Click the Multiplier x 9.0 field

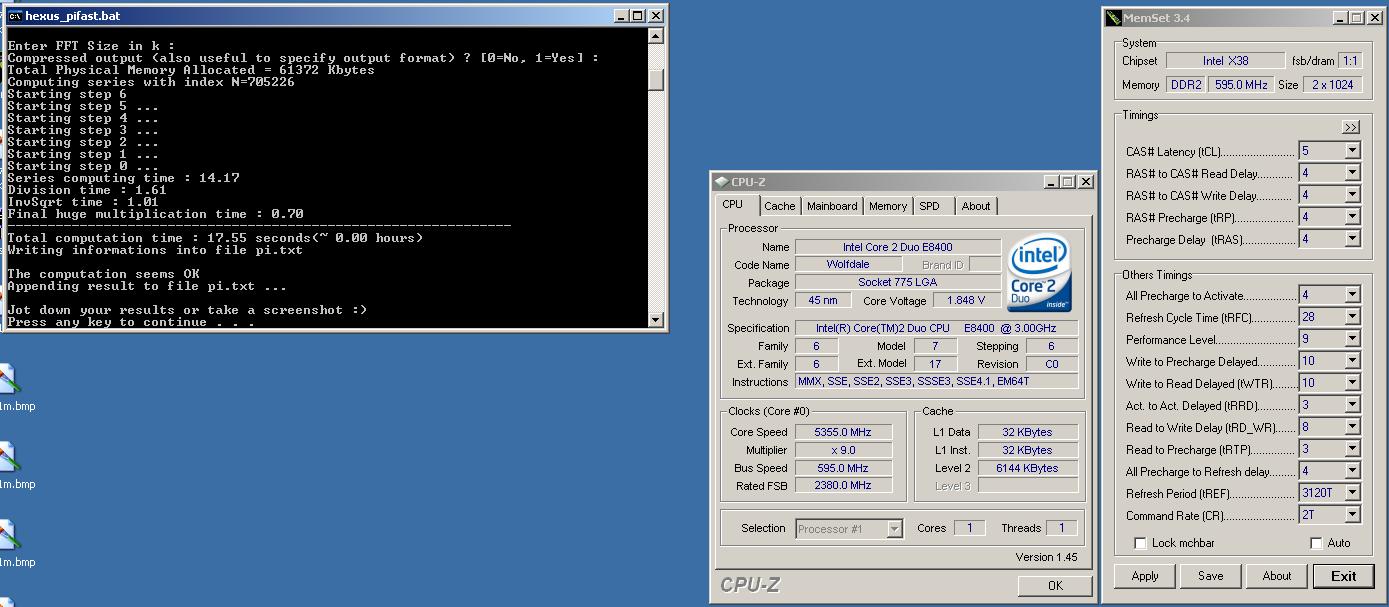click(844, 450)
